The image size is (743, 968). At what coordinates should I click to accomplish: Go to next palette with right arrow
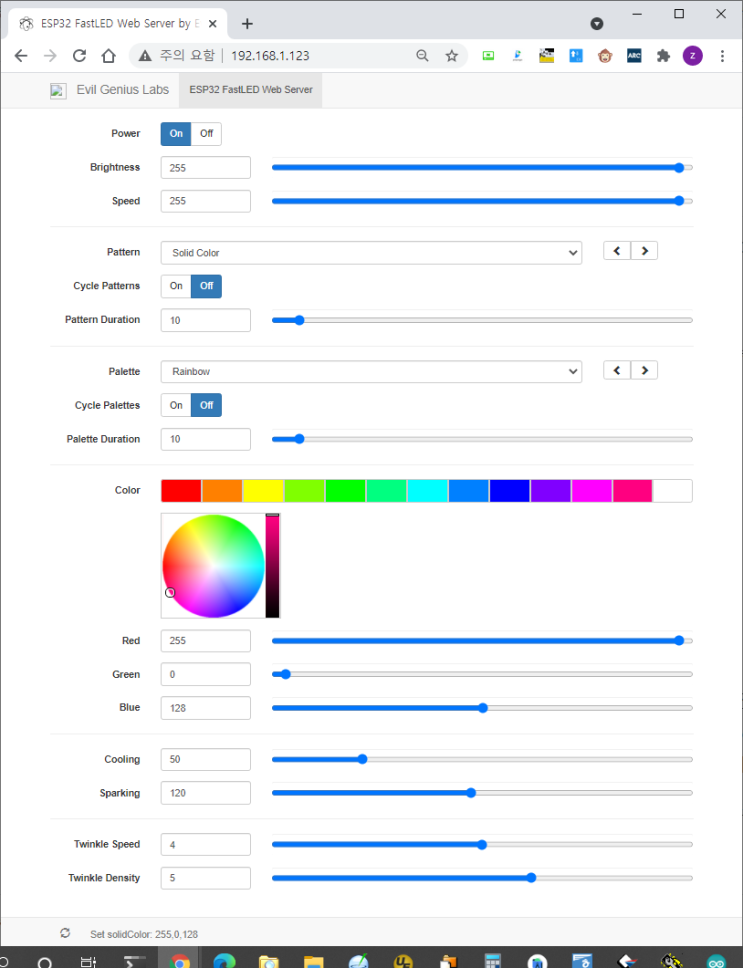point(645,371)
